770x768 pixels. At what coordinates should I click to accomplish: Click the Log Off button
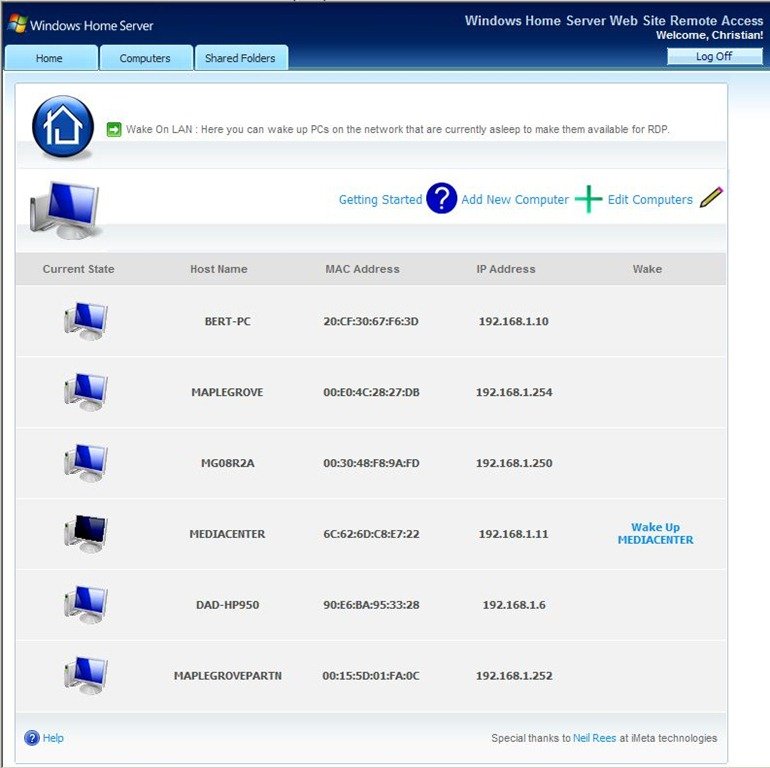pyautogui.click(x=715, y=56)
